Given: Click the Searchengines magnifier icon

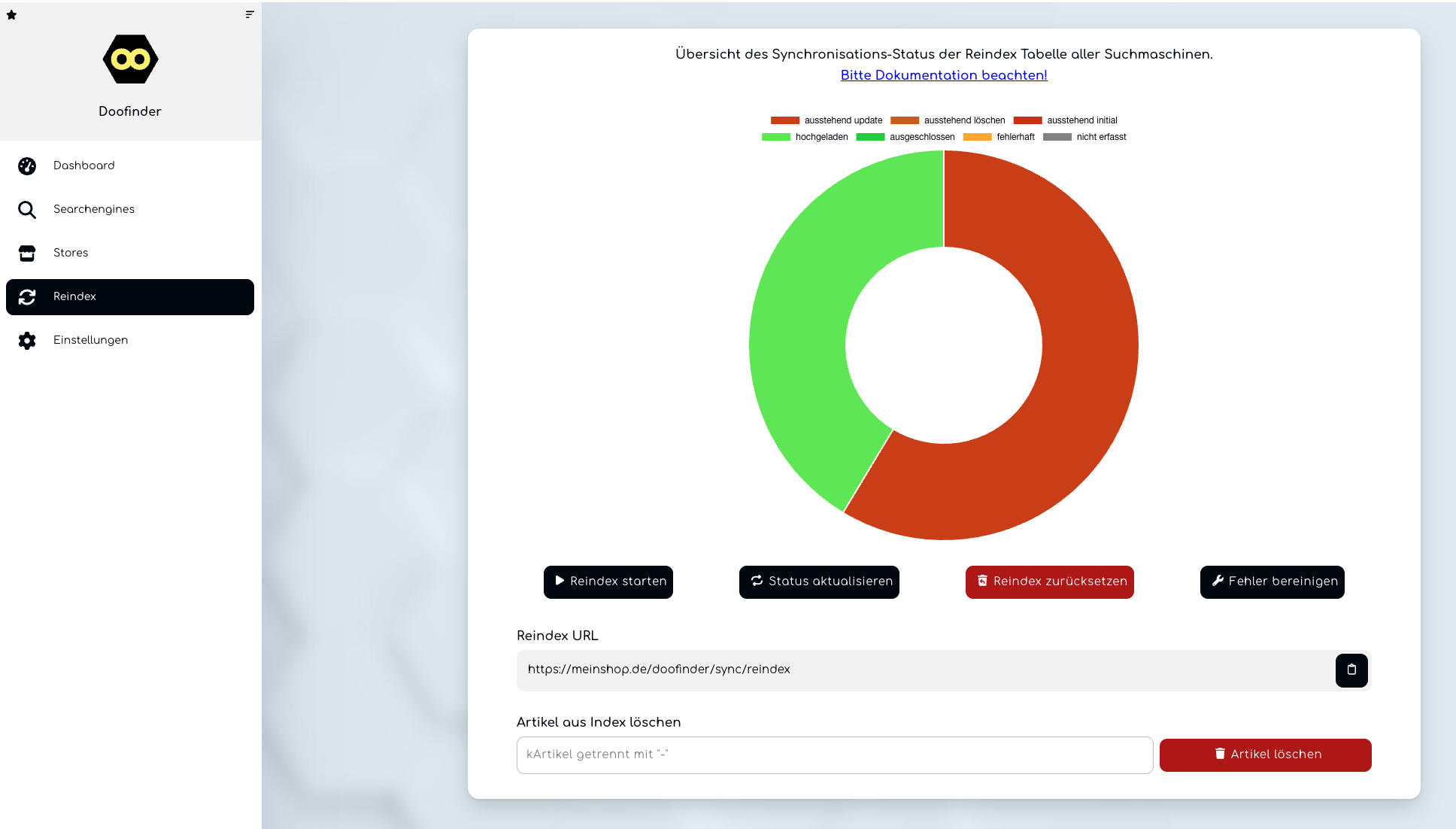Looking at the screenshot, I should (27, 210).
